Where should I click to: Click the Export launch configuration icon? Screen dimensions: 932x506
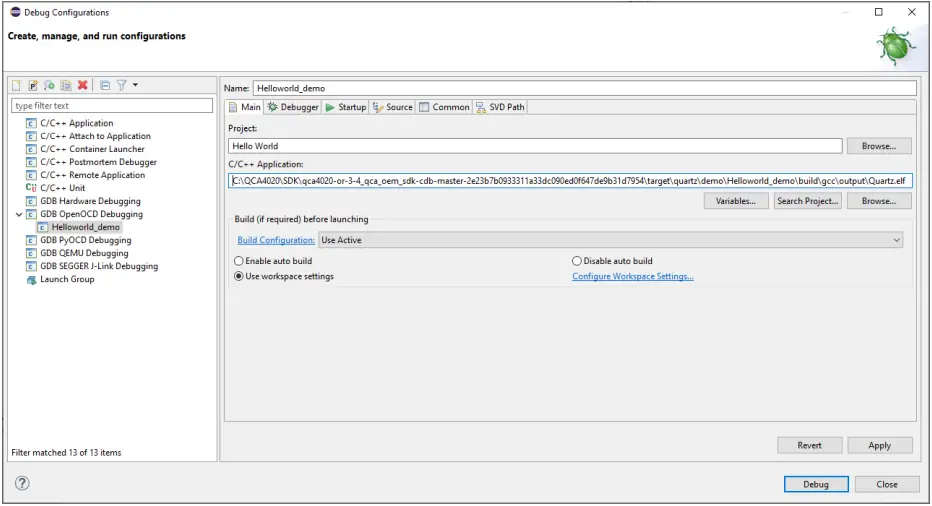49,85
